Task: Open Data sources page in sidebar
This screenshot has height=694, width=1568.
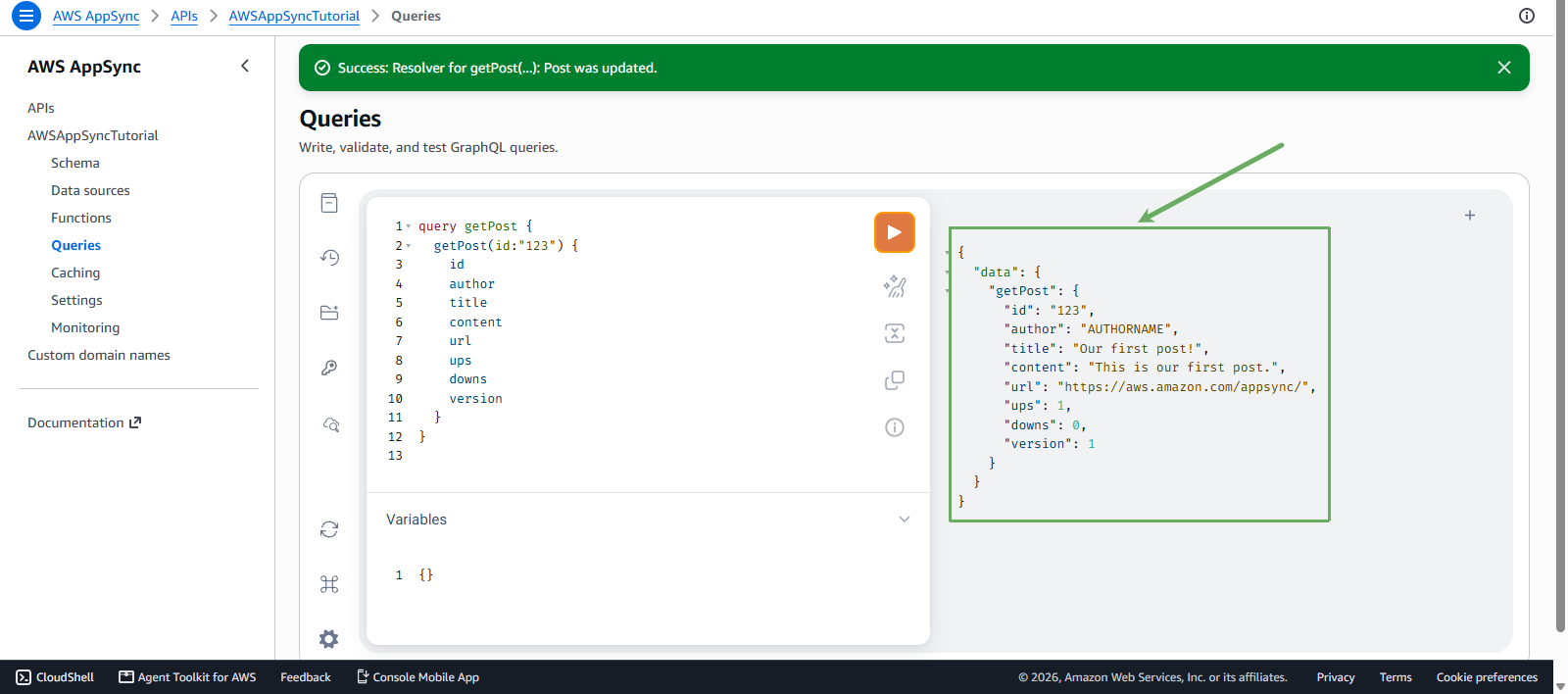Action: (x=90, y=190)
